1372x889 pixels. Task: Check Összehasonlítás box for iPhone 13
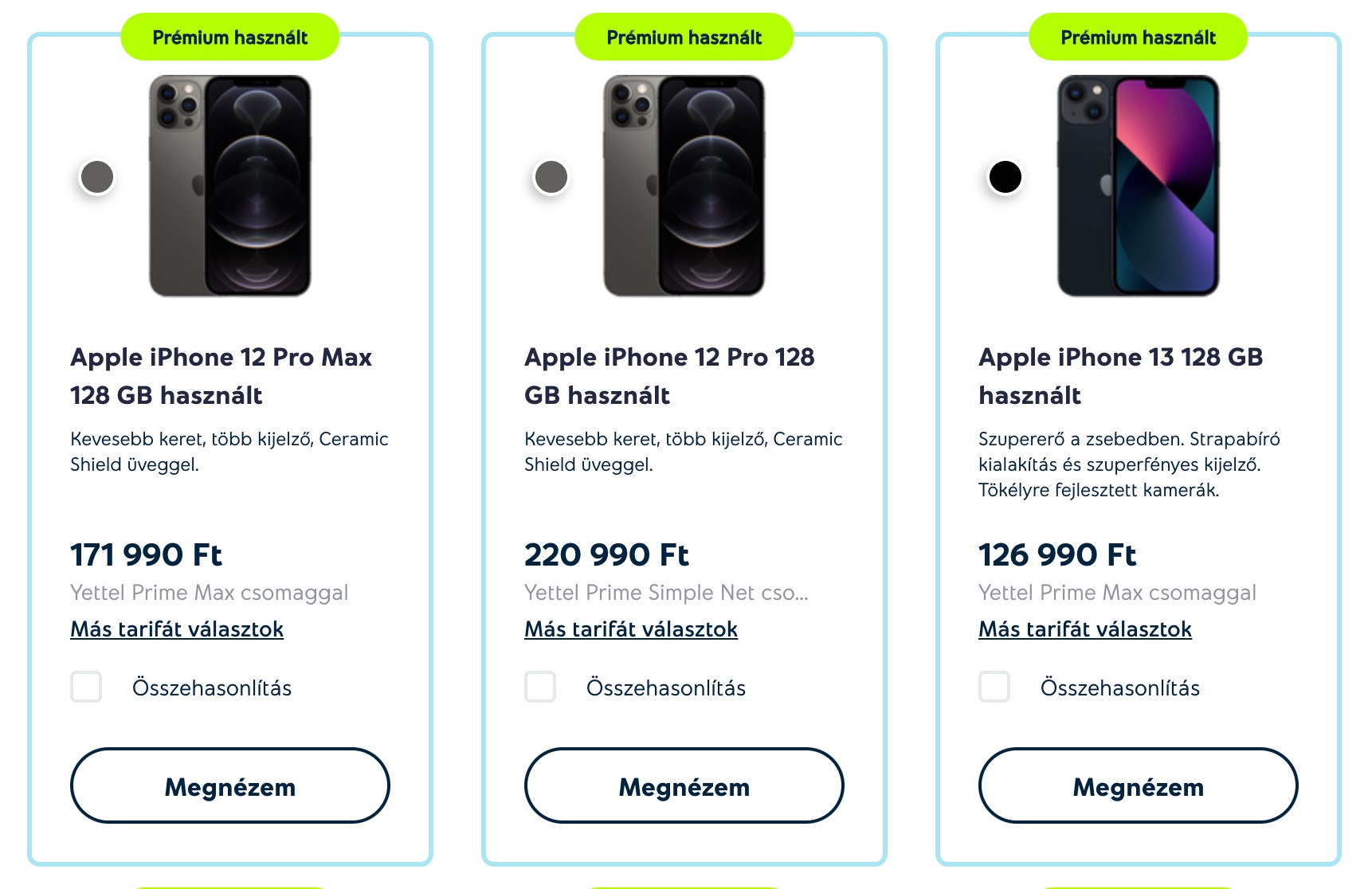994,687
